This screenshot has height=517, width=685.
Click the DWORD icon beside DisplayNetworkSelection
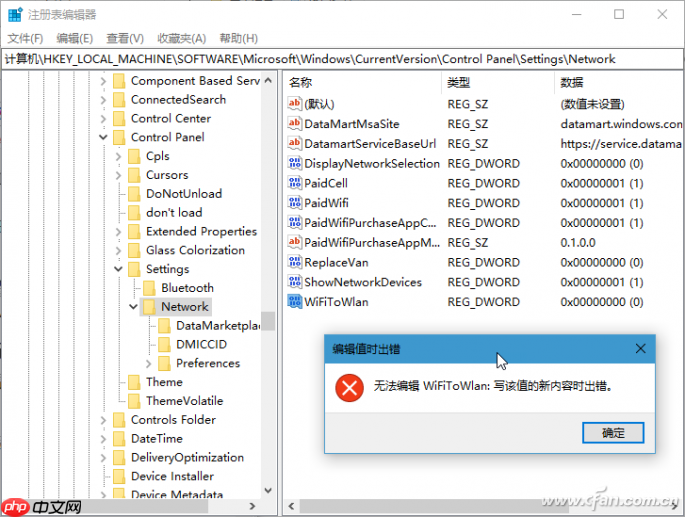pyautogui.click(x=294, y=163)
